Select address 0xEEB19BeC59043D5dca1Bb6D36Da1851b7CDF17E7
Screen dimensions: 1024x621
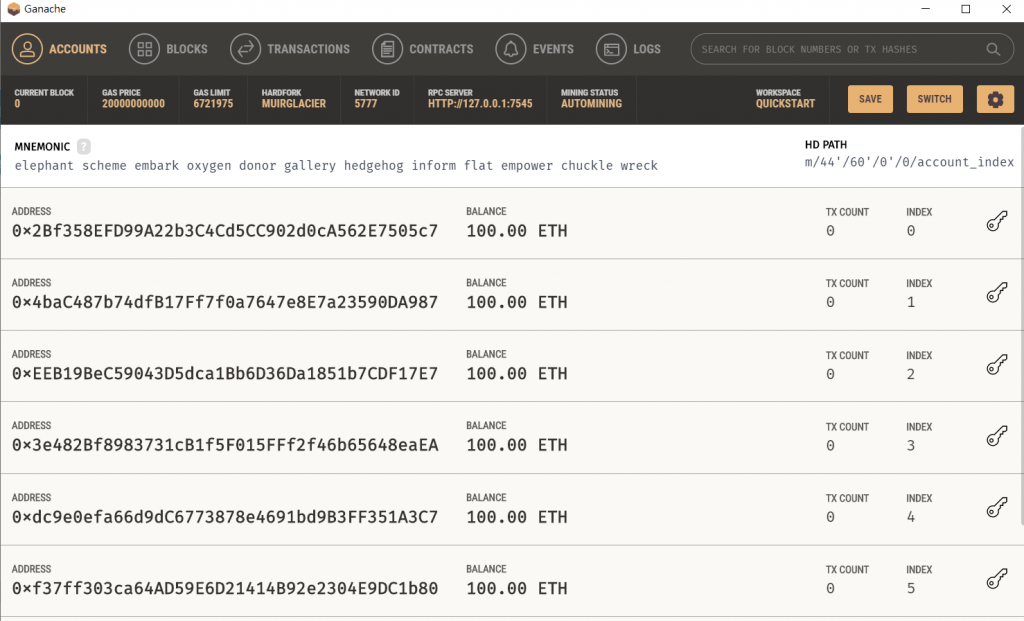pos(225,374)
